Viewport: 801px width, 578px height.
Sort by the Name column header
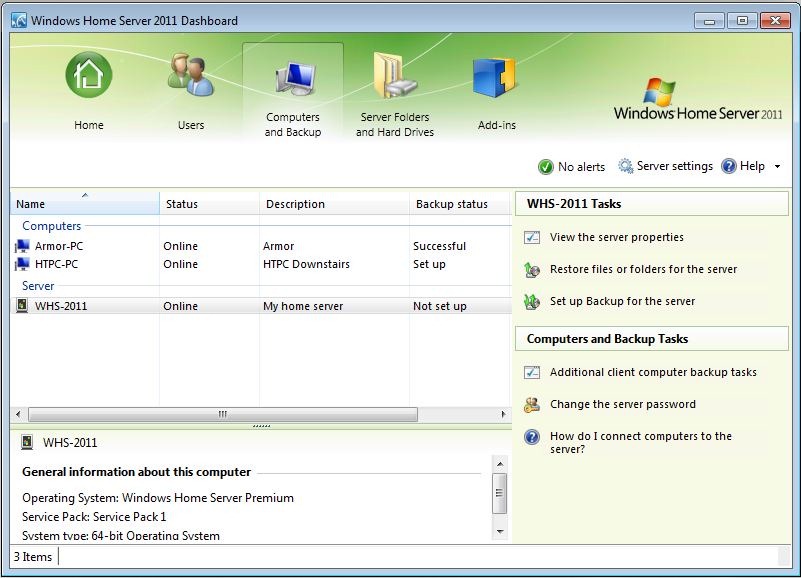pos(85,203)
